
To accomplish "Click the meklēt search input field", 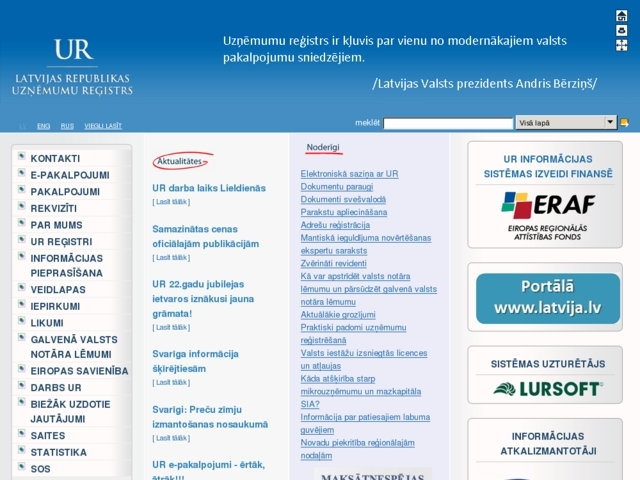I will coord(448,123).
